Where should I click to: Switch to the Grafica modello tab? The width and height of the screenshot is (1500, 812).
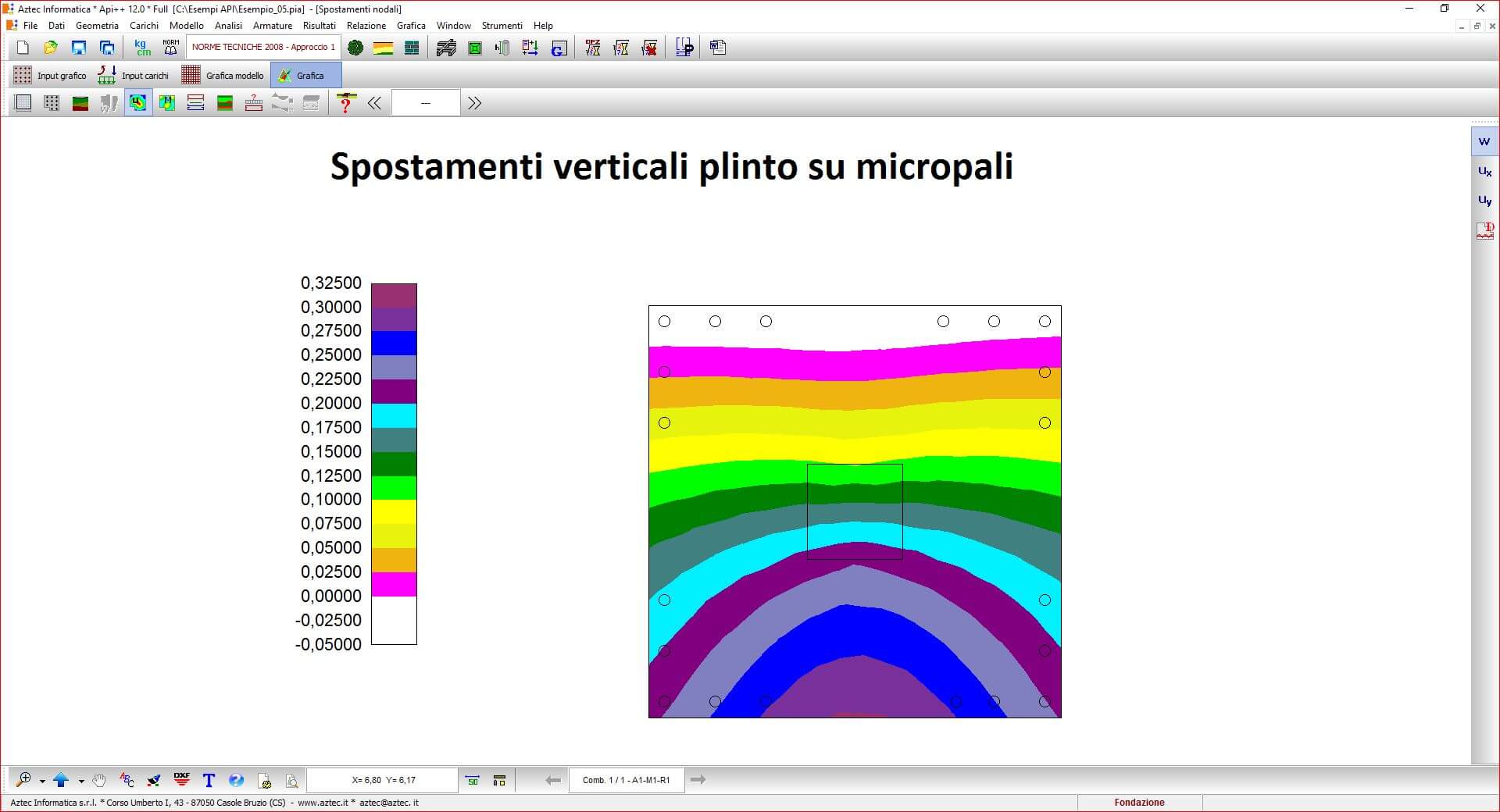point(223,76)
